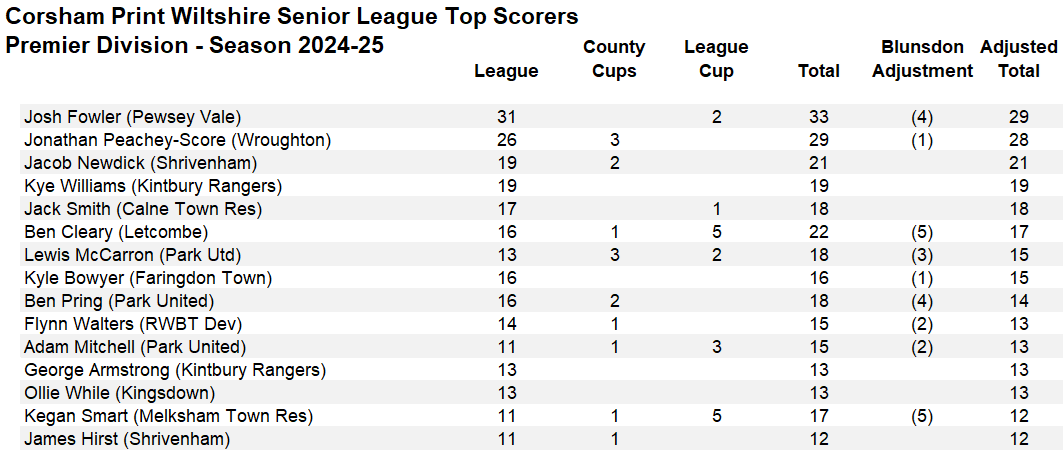Click the Josh Fowler (Pewsey Vale) row name

pyautogui.click(x=132, y=117)
